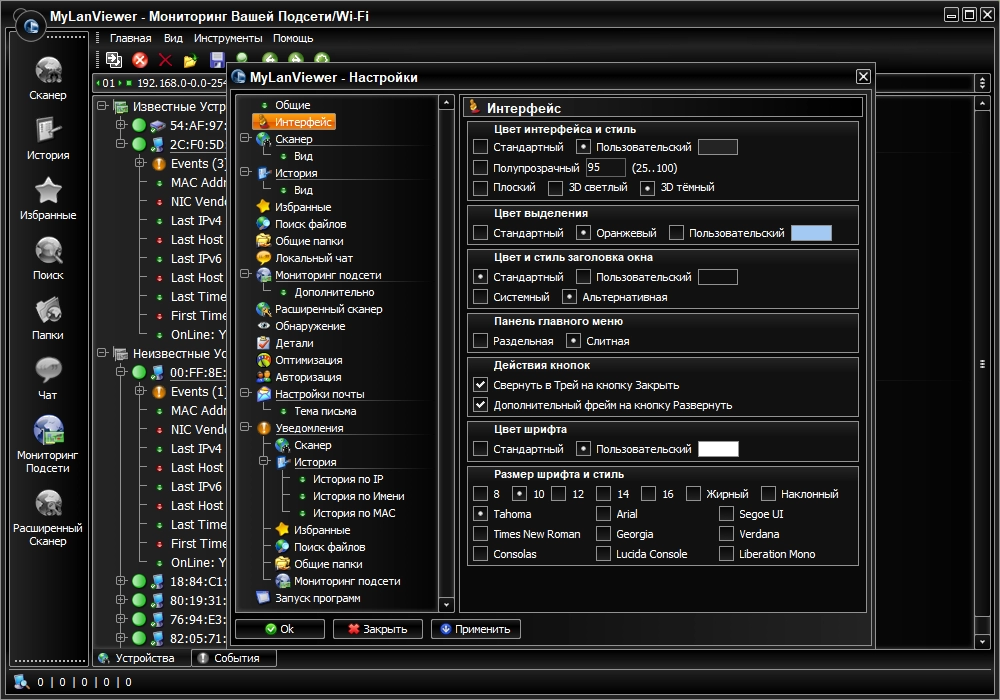The height and width of the screenshot is (700, 1000).
Task: Open the Инструменты menu
Action: coord(229,38)
